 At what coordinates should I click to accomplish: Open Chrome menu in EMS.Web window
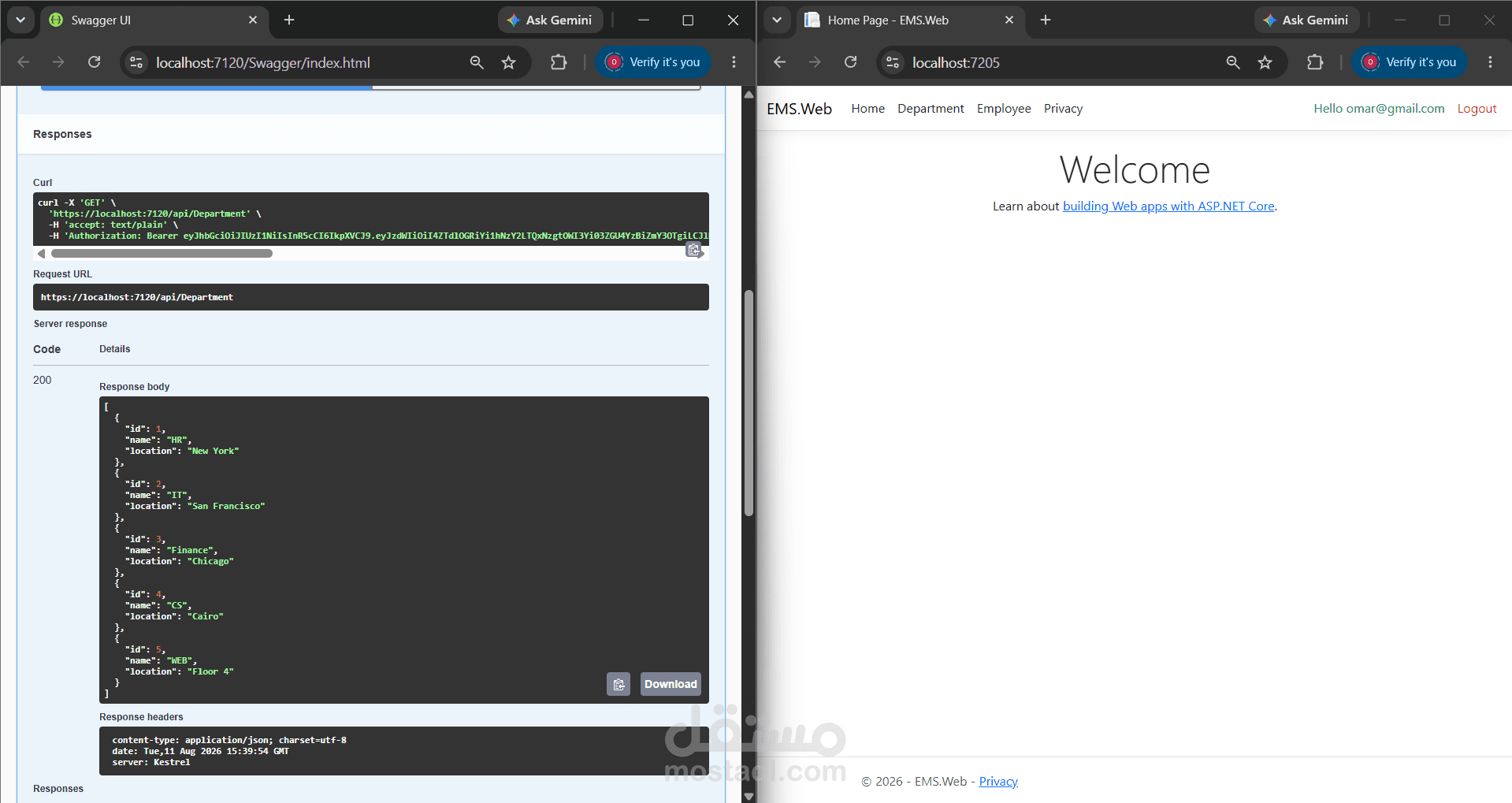point(1490,62)
